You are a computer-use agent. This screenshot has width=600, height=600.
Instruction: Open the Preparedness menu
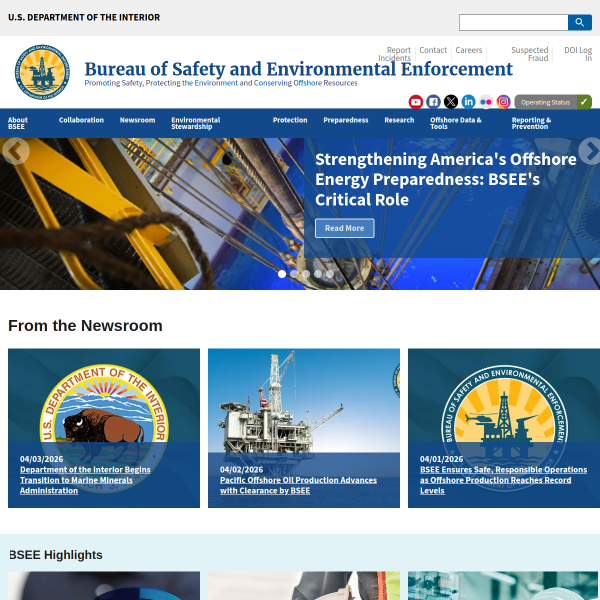(346, 120)
